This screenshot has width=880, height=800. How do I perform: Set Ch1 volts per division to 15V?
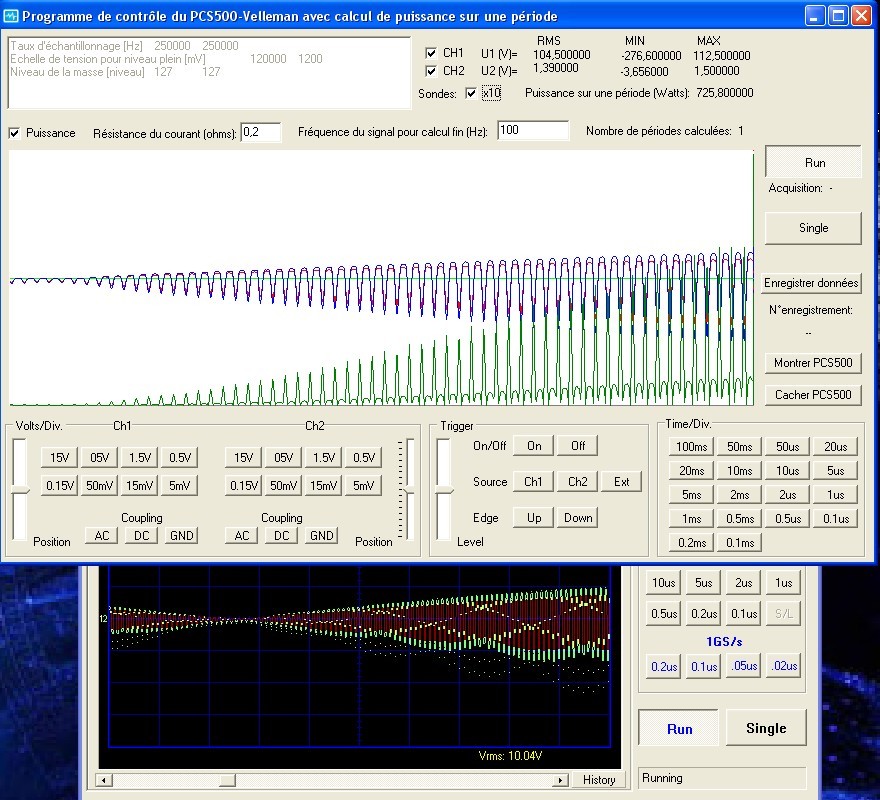[x=59, y=458]
